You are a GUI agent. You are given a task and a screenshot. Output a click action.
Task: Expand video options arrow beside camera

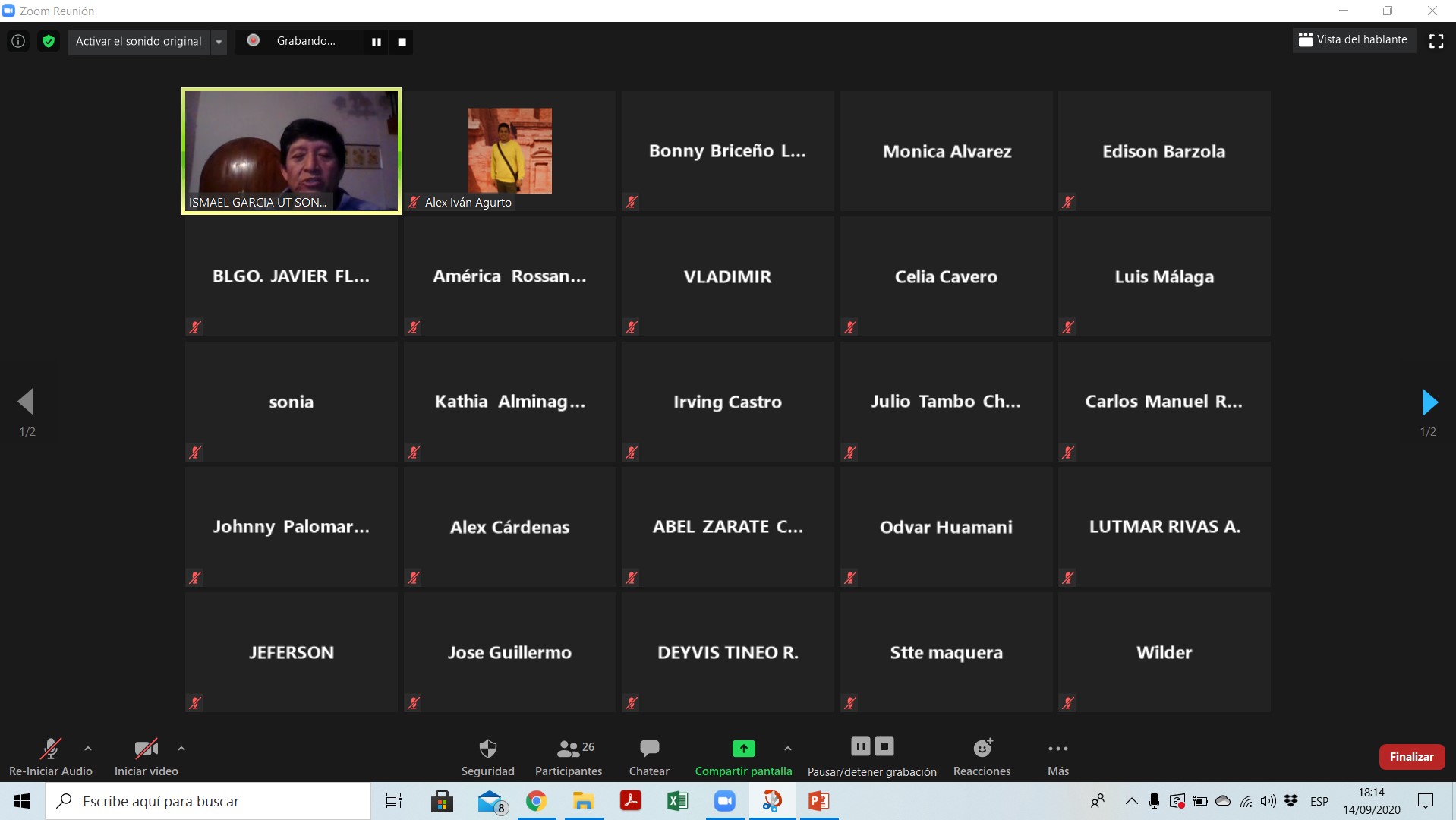click(x=181, y=749)
